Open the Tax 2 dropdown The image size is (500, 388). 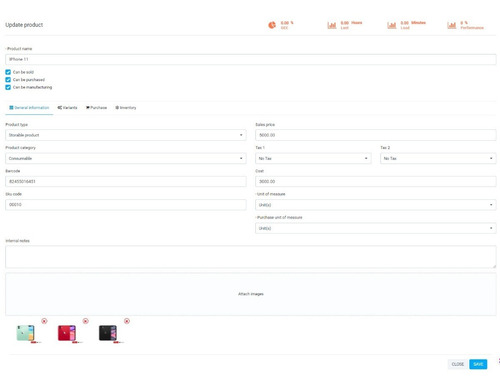(438, 158)
